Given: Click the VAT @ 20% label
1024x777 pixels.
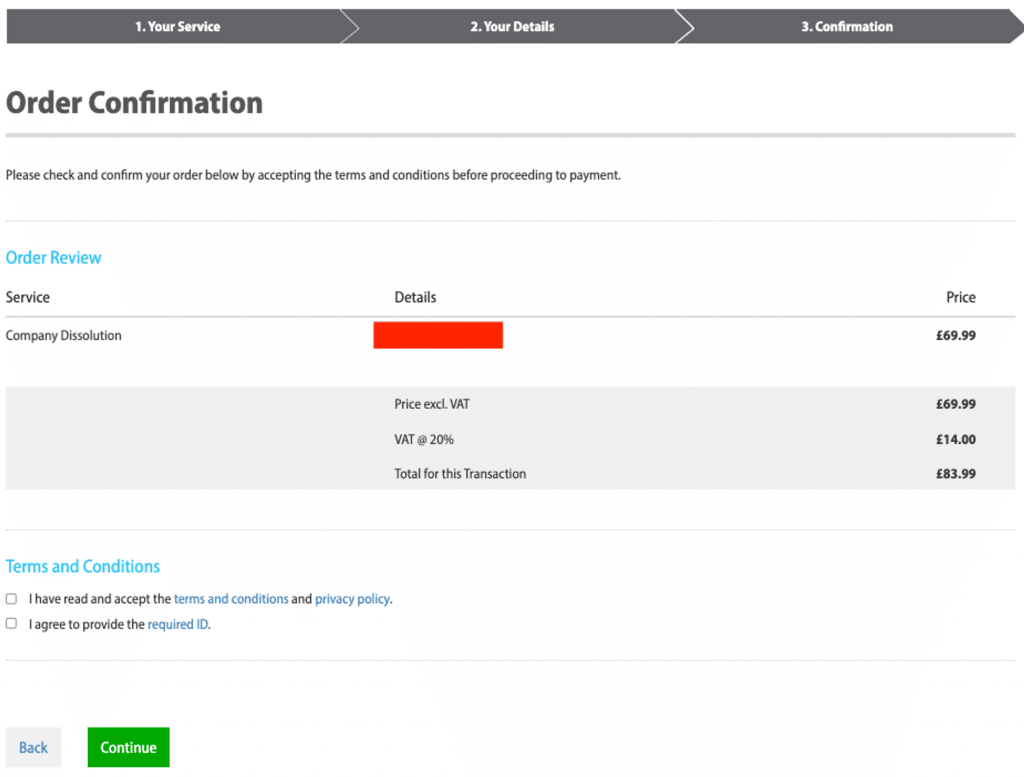Looking at the screenshot, I should (424, 439).
